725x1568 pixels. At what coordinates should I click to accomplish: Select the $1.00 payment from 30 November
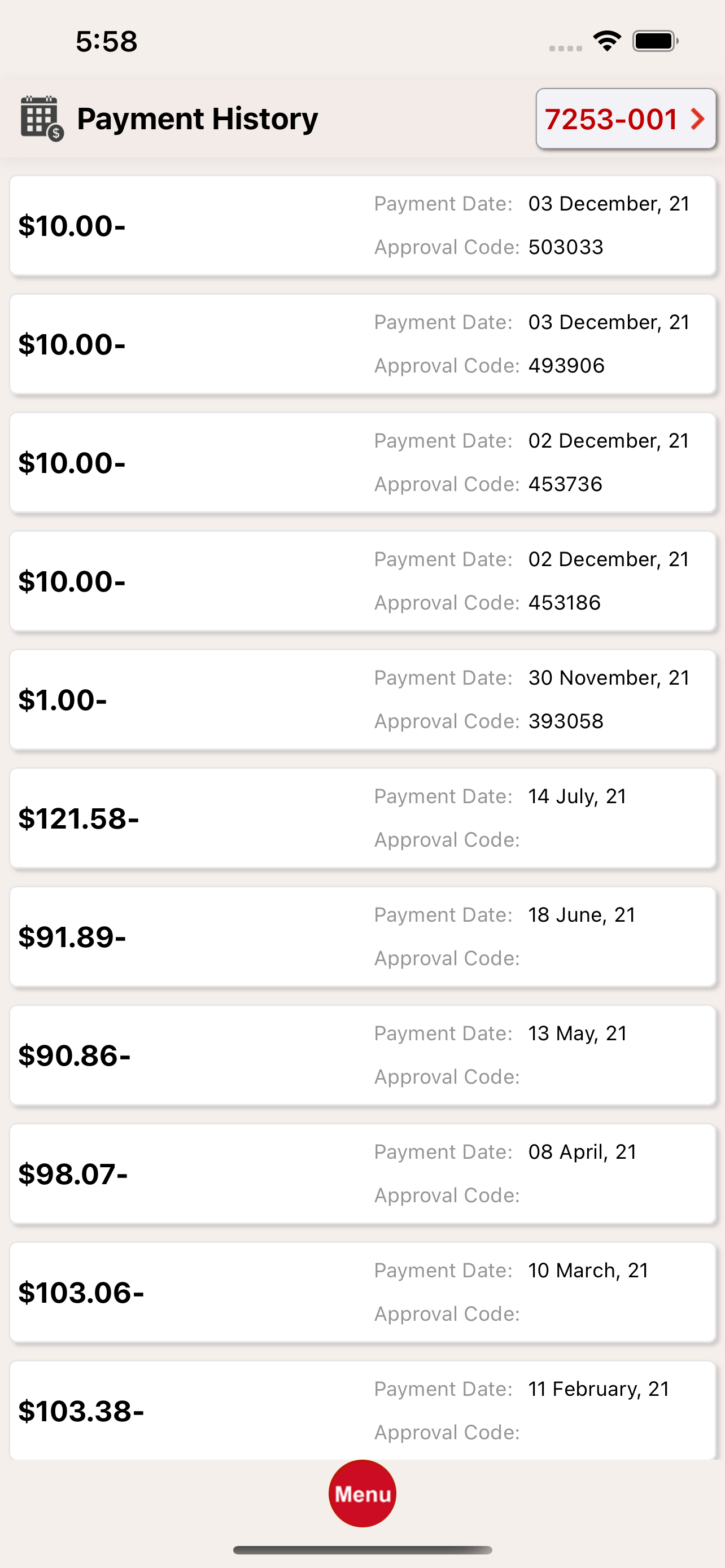pos(362,699)
